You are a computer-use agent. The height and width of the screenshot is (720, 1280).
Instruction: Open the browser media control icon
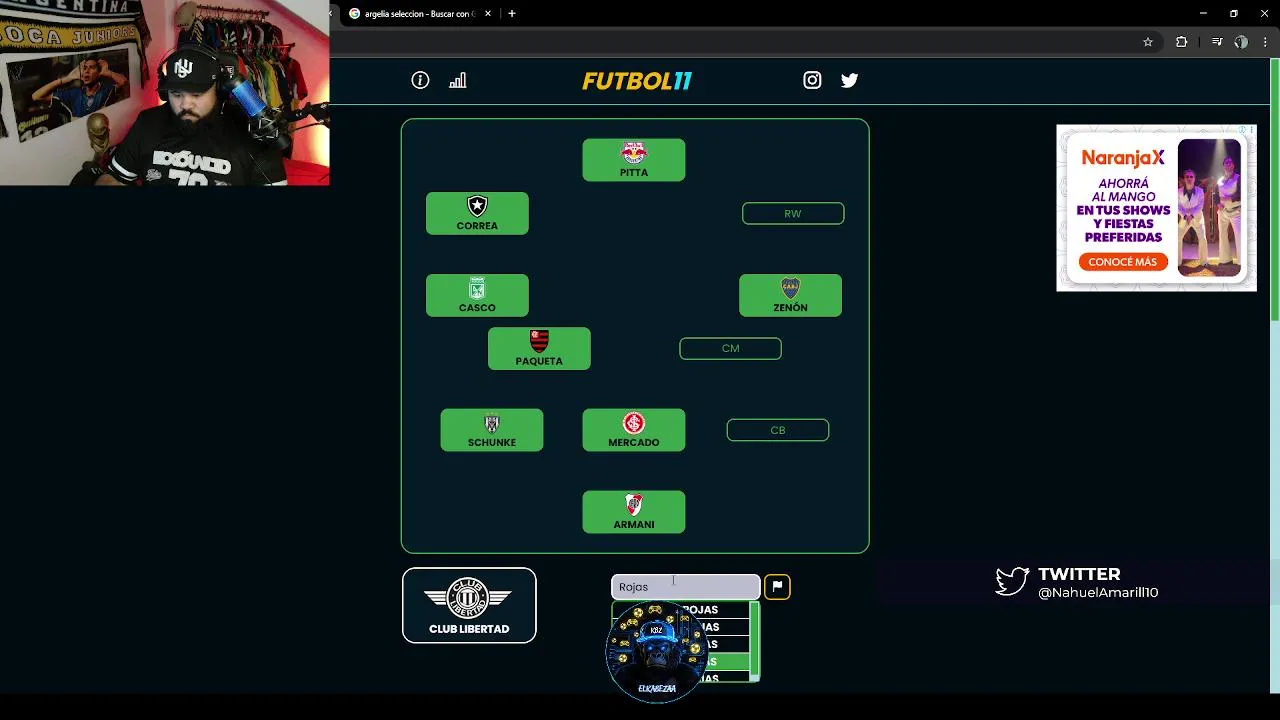pos(1217,42)
